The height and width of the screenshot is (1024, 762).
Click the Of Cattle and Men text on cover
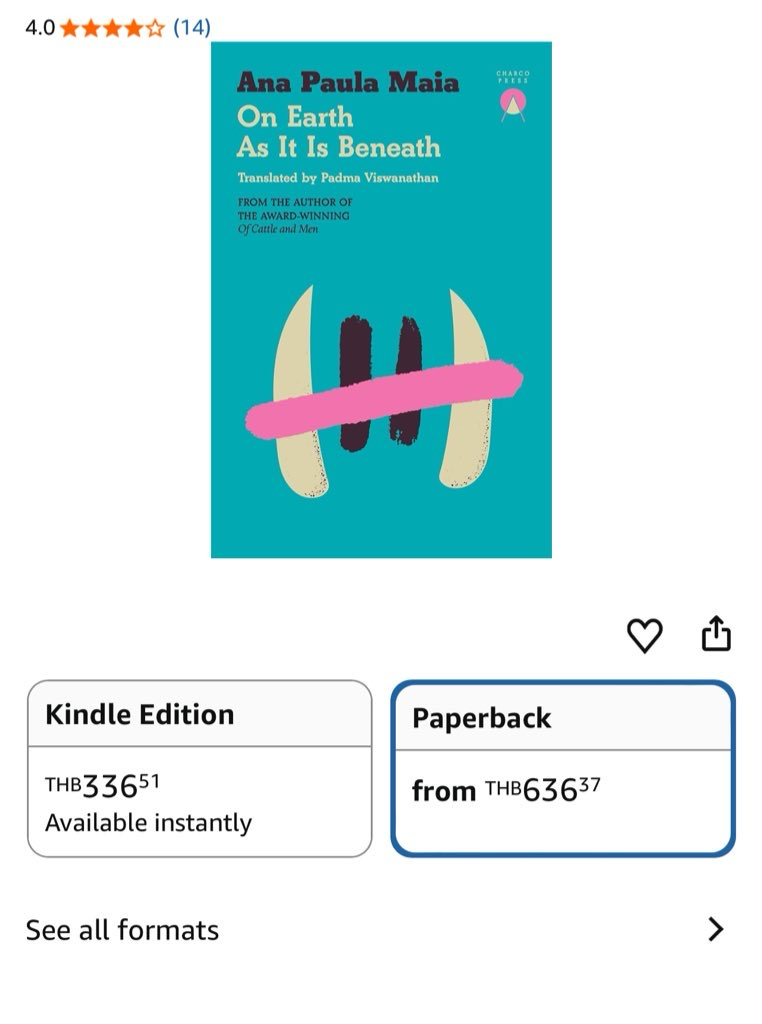pos(278,229)
